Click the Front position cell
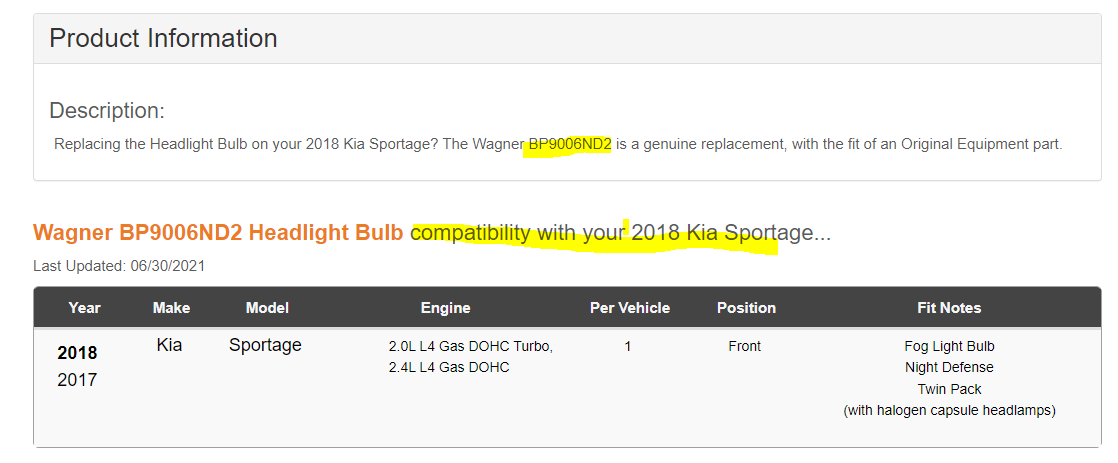This screenshot has height=463, width=1118. click(744, 346)
